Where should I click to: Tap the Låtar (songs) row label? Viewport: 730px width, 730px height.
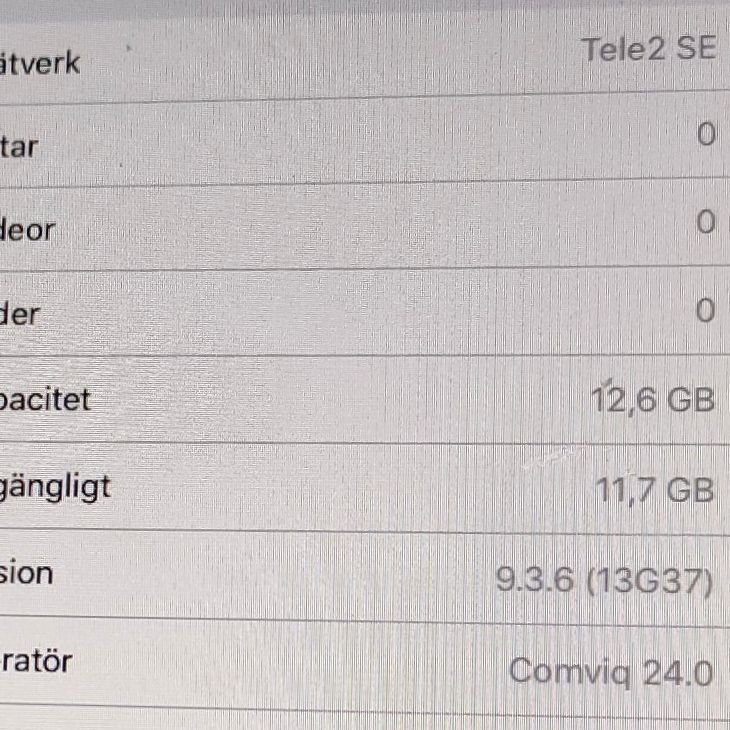pyautogui.click(x=19, y=147)
